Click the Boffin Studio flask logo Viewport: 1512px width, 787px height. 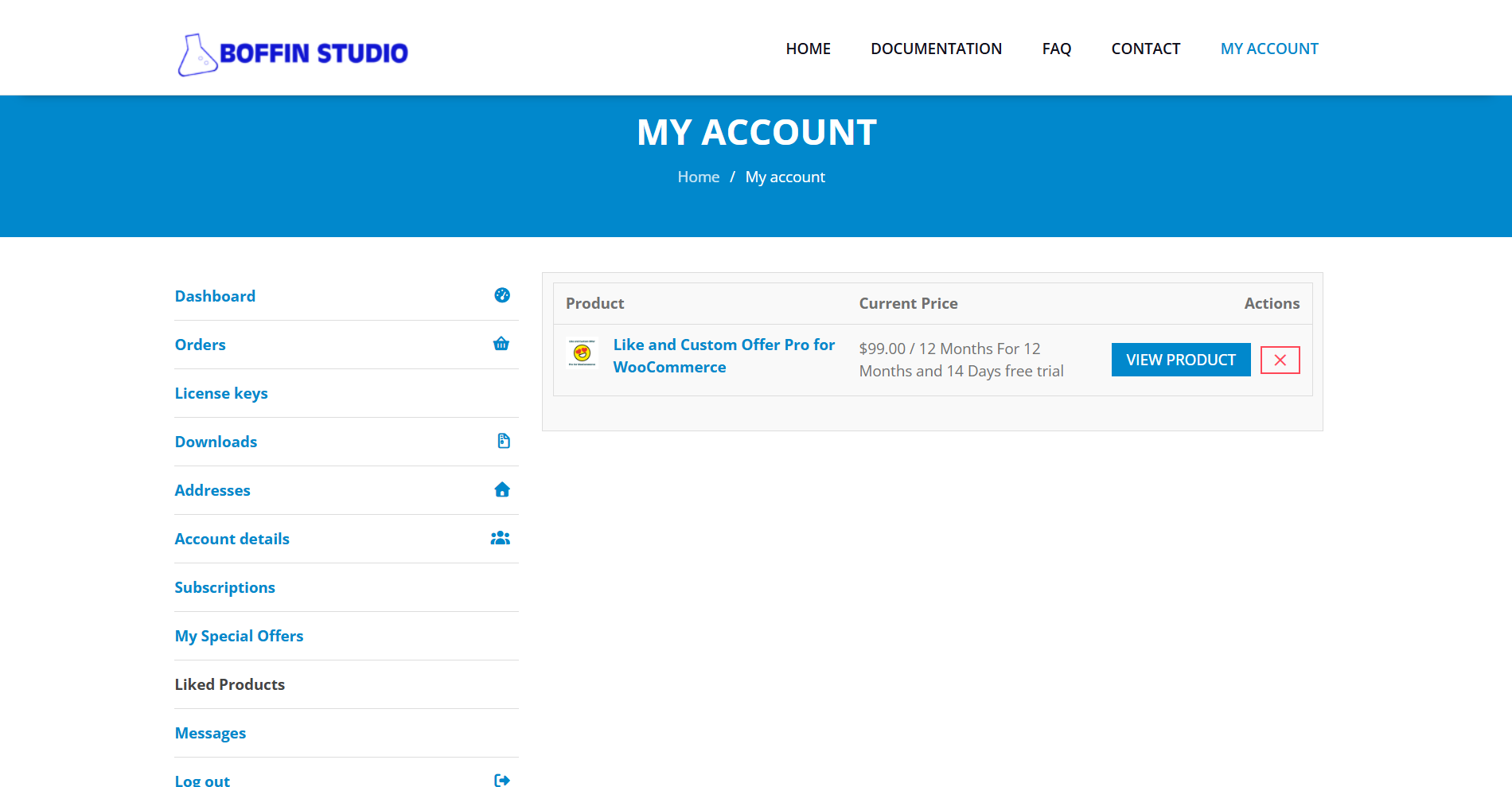point(197,55)
